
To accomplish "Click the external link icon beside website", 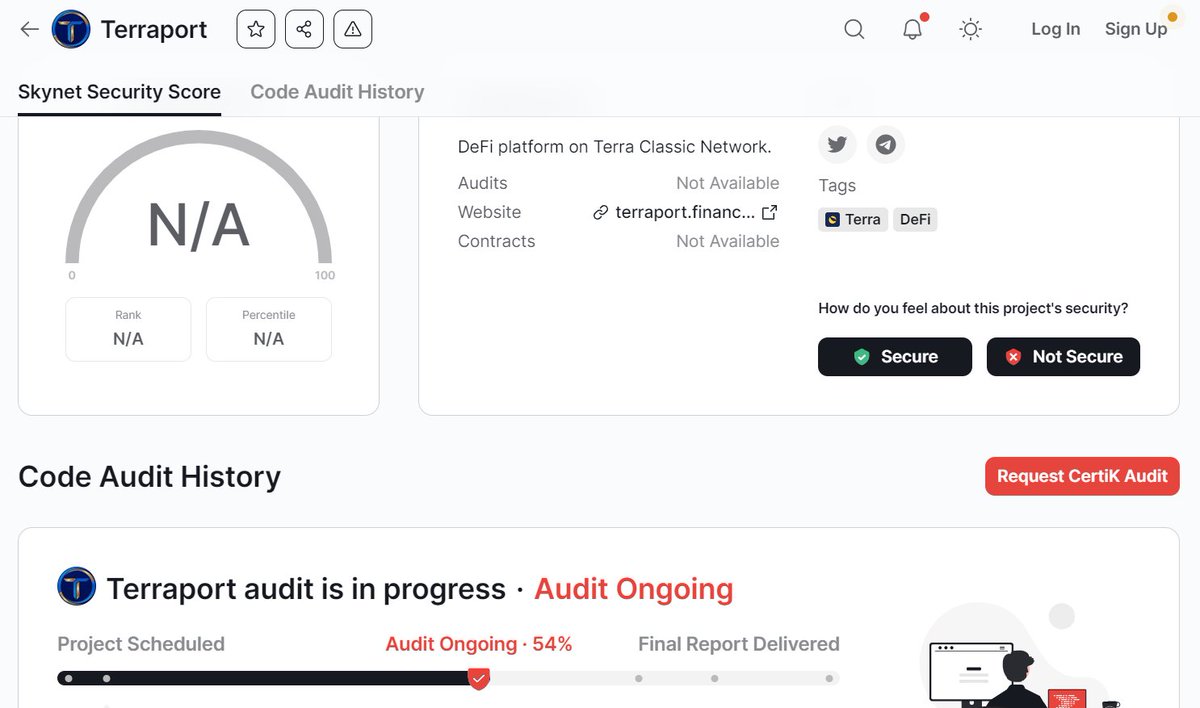I will [770, 212].
